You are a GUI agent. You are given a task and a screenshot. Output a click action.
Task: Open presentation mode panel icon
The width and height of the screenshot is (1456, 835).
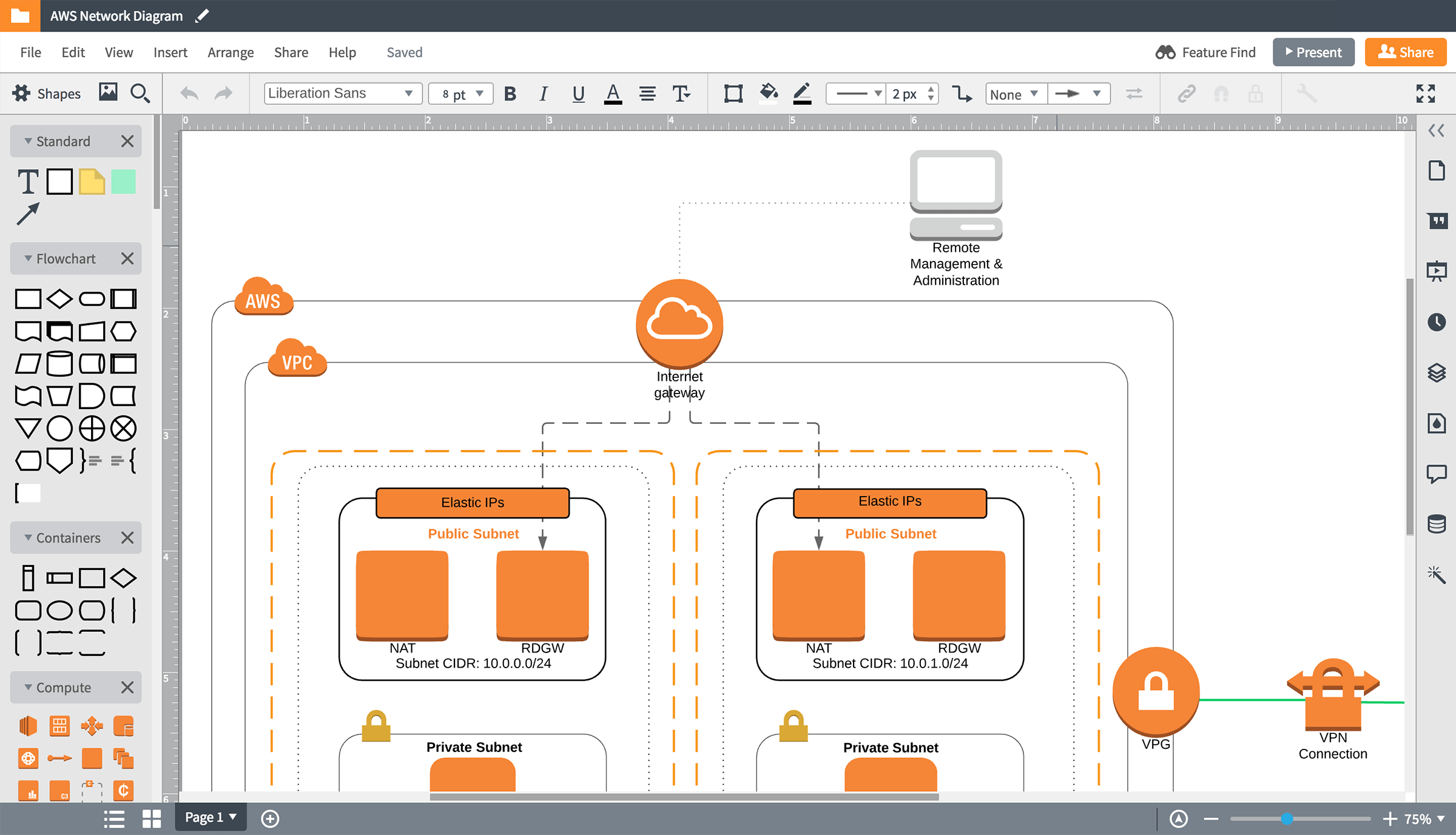click(x=1437, y=271)
